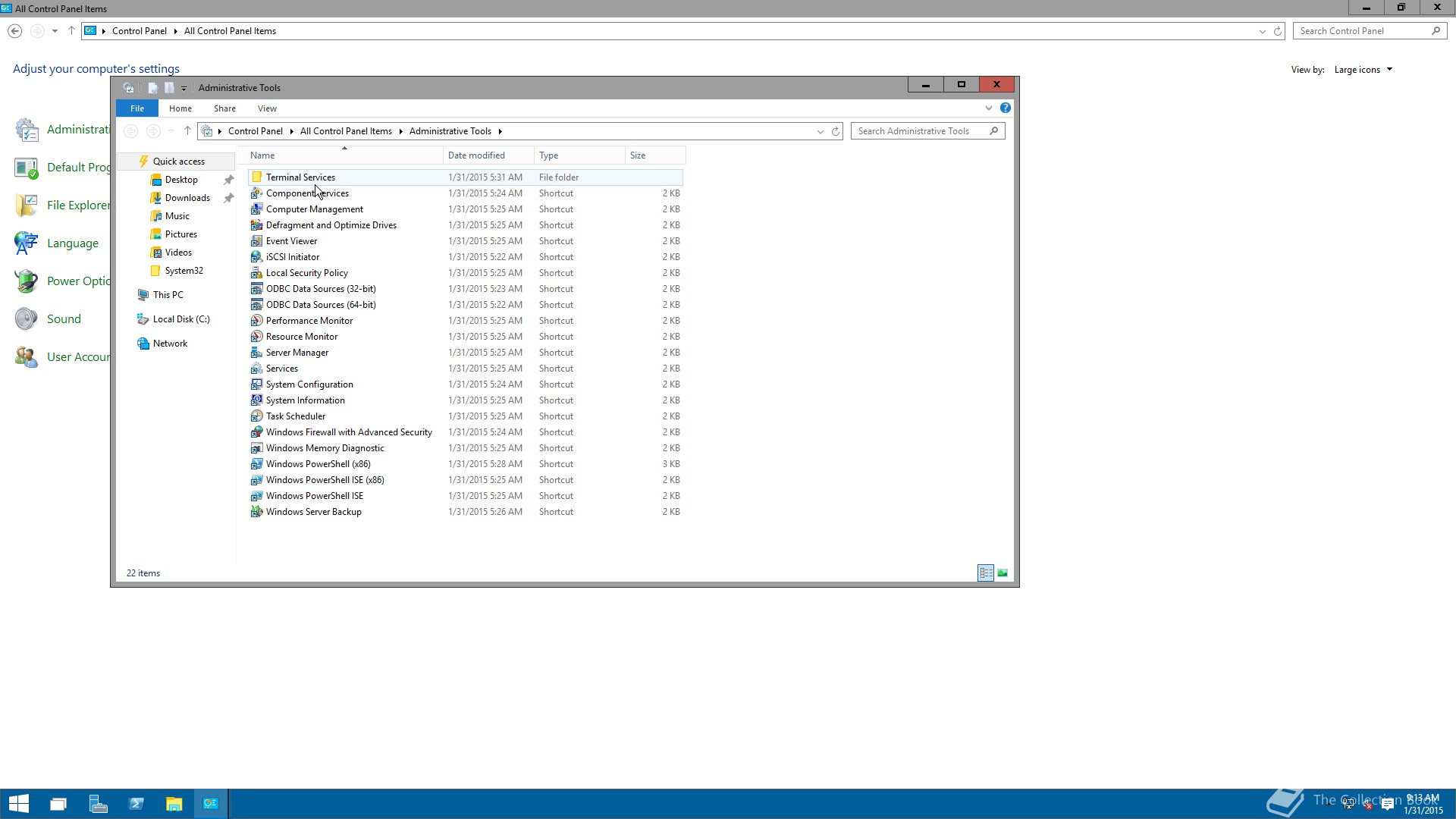This screenshot has width=1456, height=819.
Task: Select the System Information row
Action: pos(466,400)
